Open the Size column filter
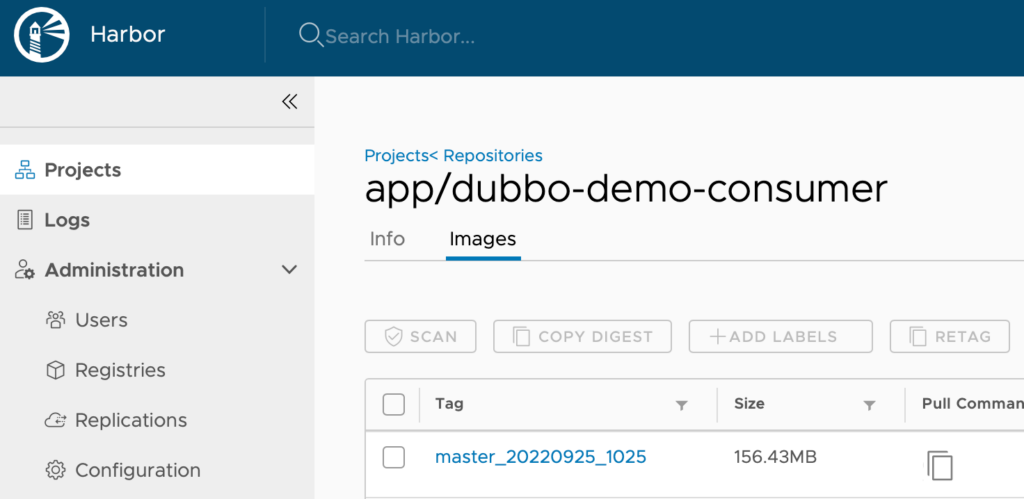This screenshot has width=1024, height=499. click(869, 406)
